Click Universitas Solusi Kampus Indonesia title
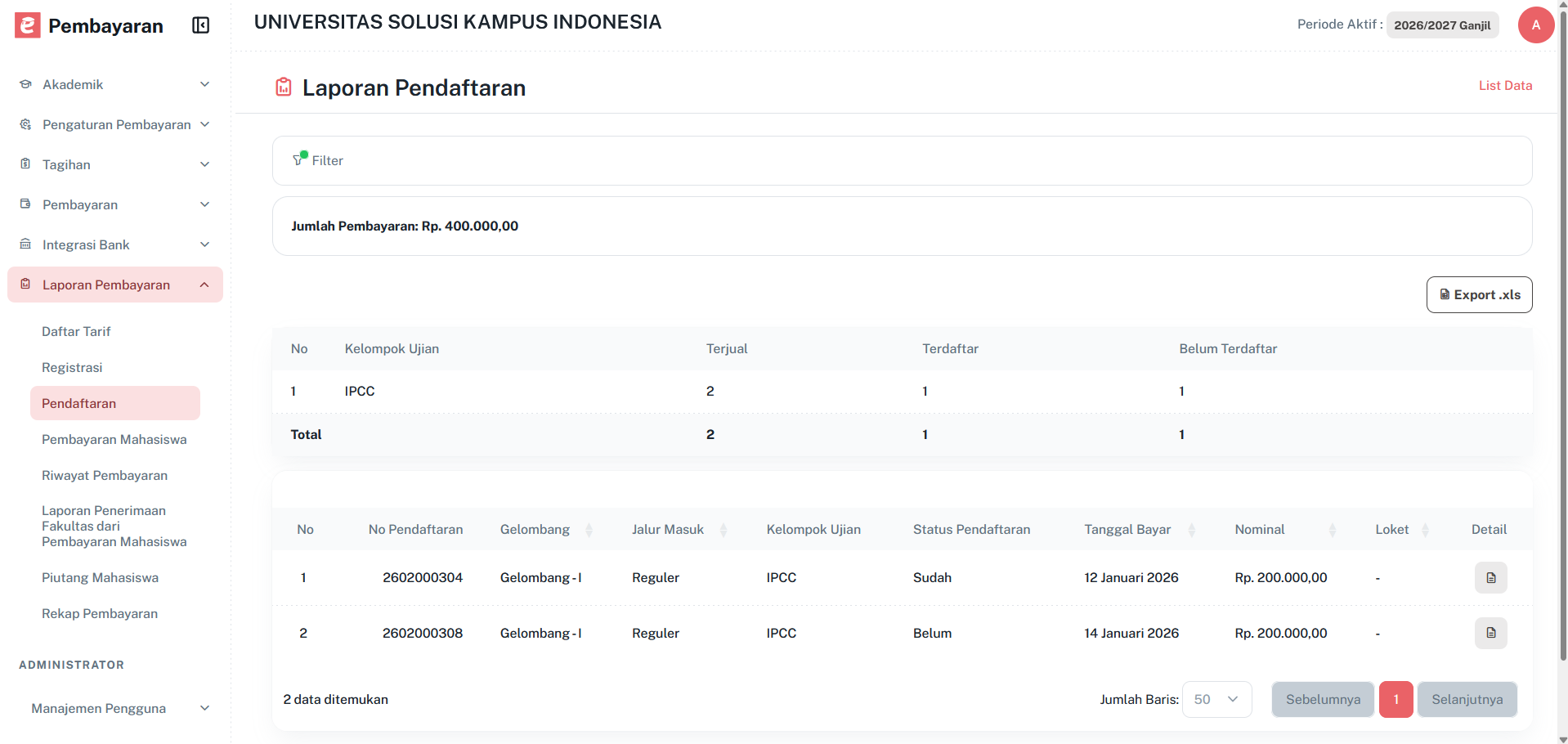 coord(458,22)
